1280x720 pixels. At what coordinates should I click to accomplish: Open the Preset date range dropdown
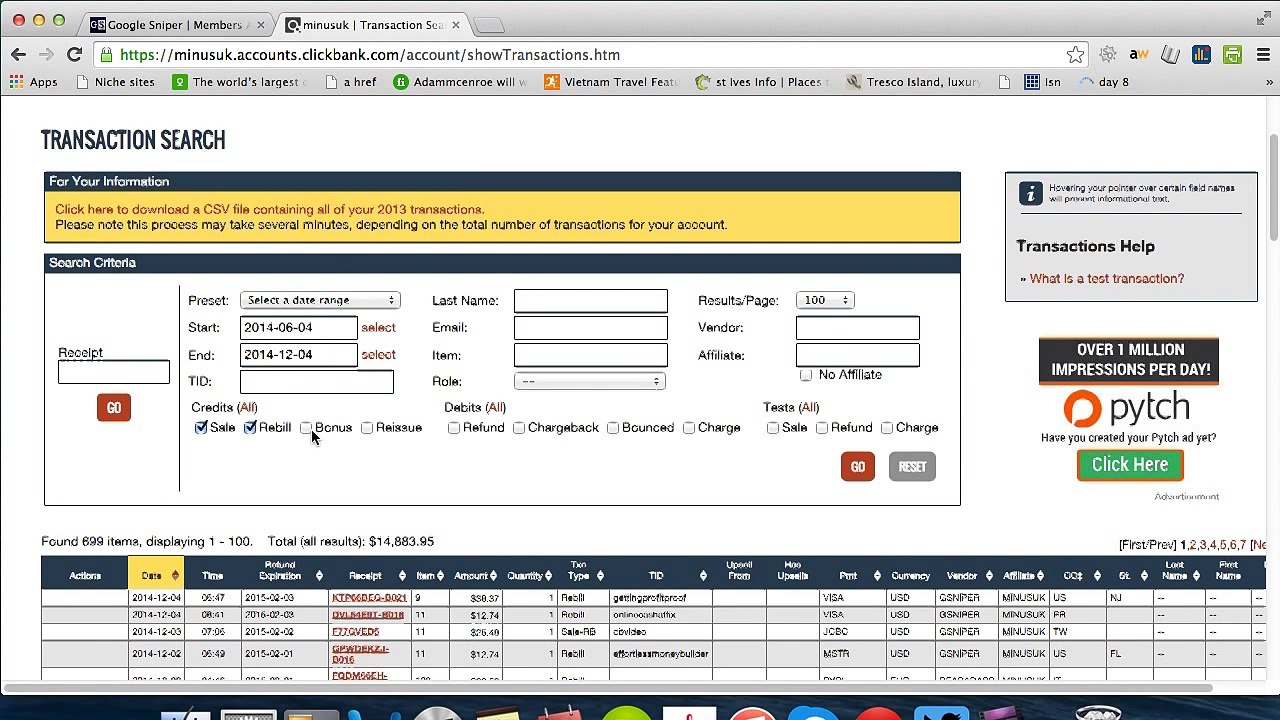320,300
